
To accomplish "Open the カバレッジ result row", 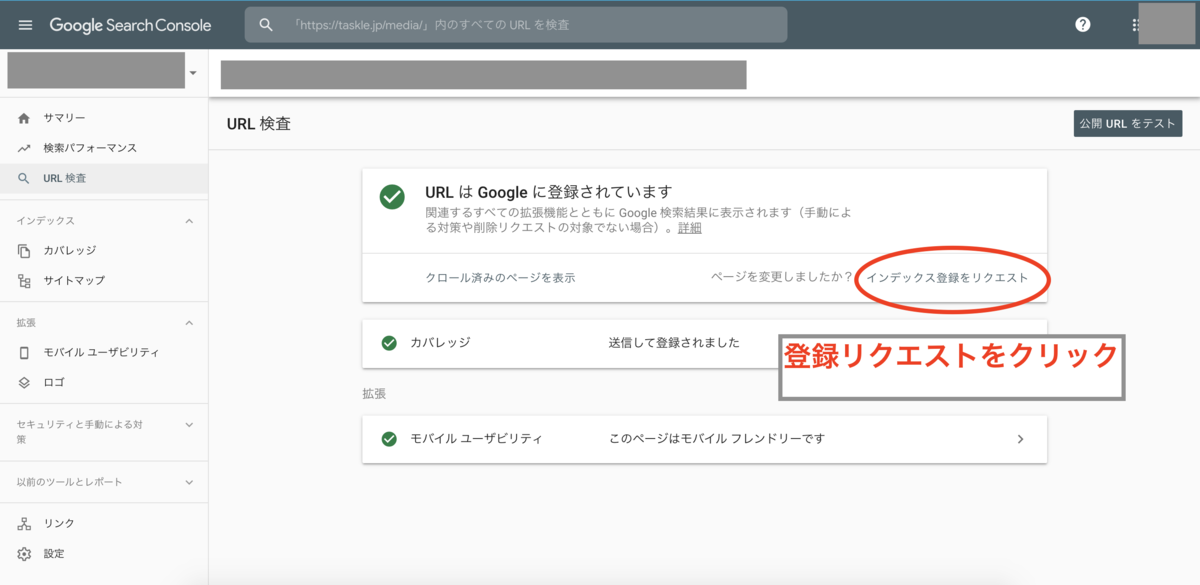I will 704,343.
